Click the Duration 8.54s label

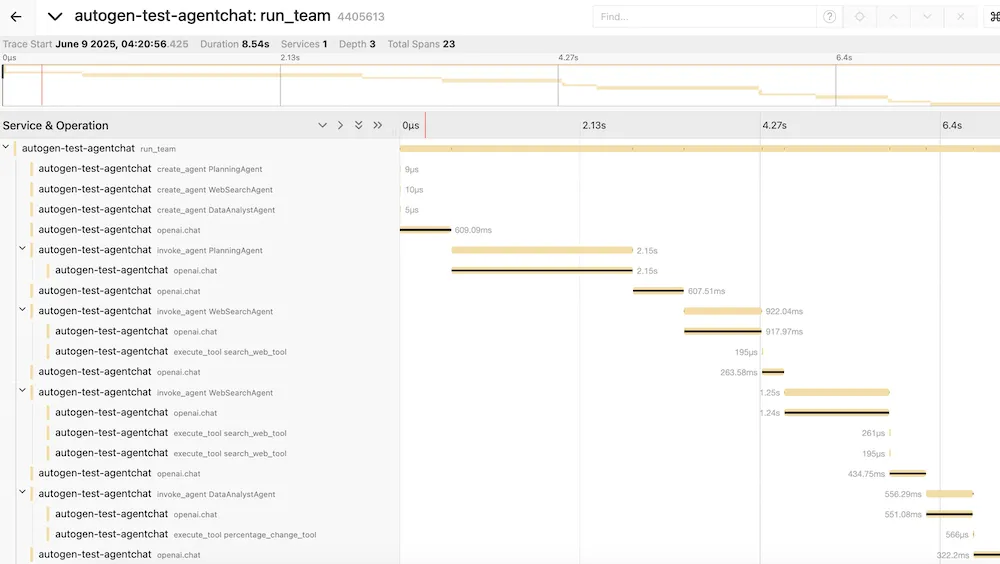(235, 44)
